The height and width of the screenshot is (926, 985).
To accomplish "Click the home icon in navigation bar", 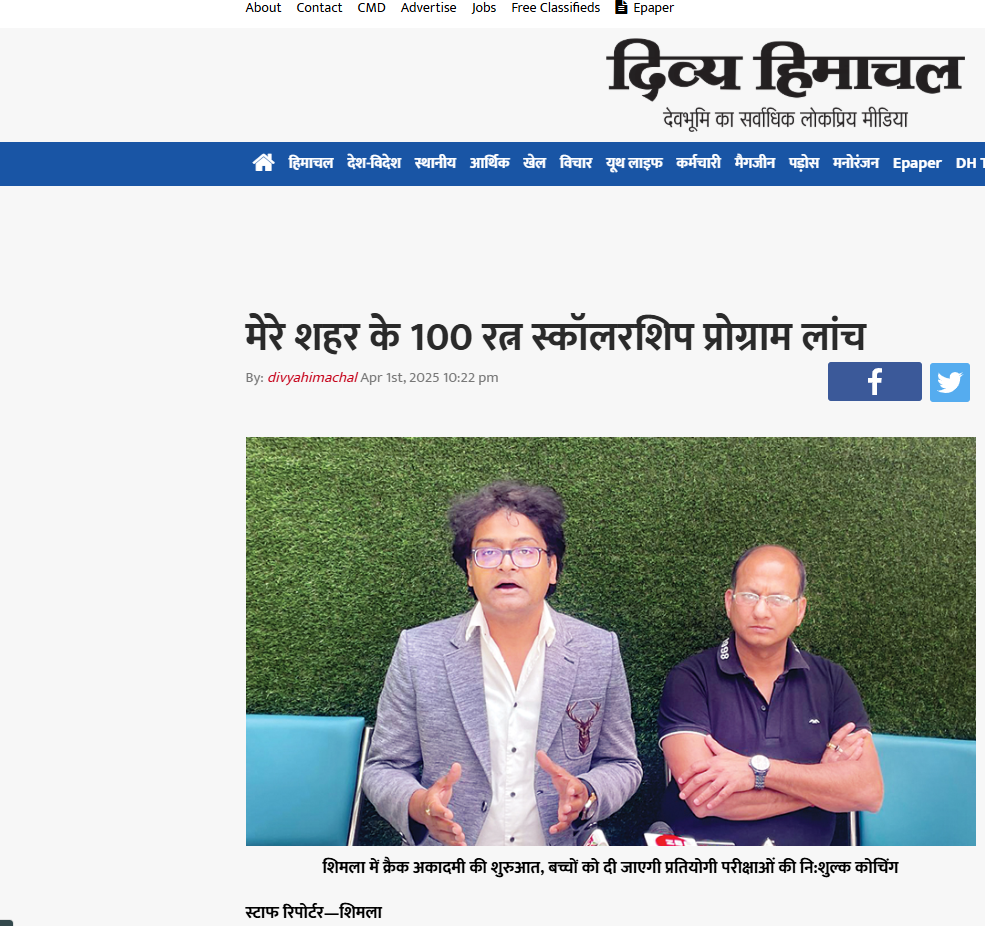I will pyautogui.click(x=263, y=163).
